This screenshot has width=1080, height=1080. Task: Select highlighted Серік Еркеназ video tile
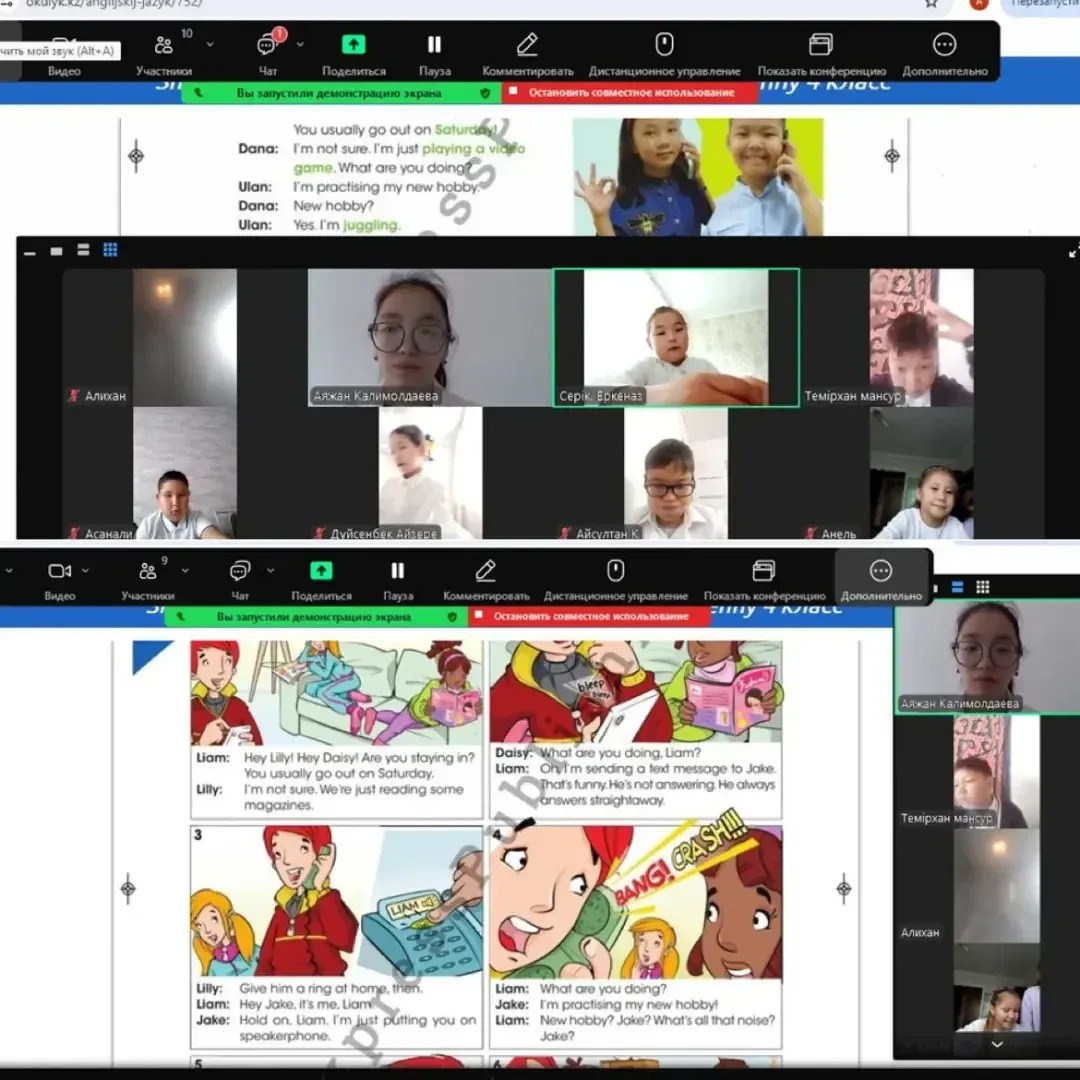click(676, 338)
